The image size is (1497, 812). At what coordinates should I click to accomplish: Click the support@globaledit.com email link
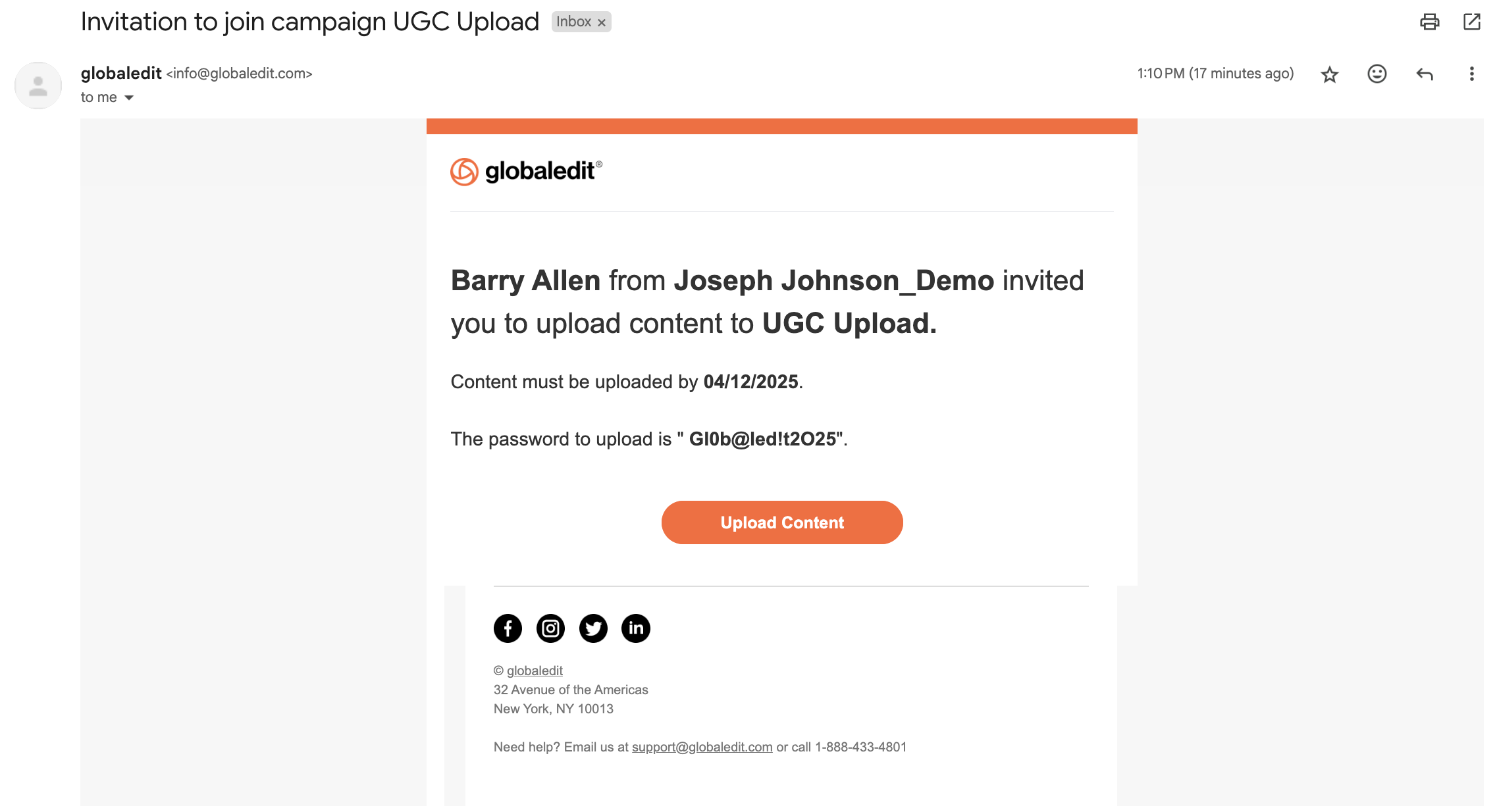click(702, 747)
